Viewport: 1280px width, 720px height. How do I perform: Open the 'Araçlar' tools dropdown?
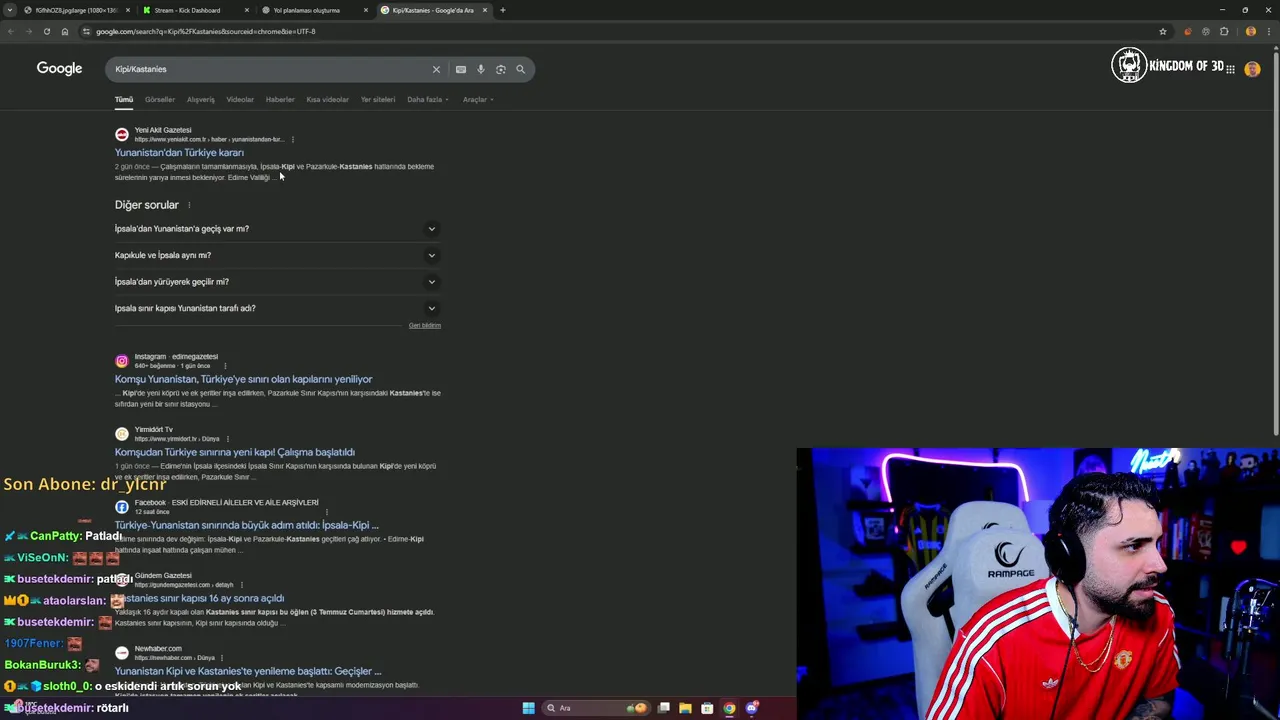(478, 99)
